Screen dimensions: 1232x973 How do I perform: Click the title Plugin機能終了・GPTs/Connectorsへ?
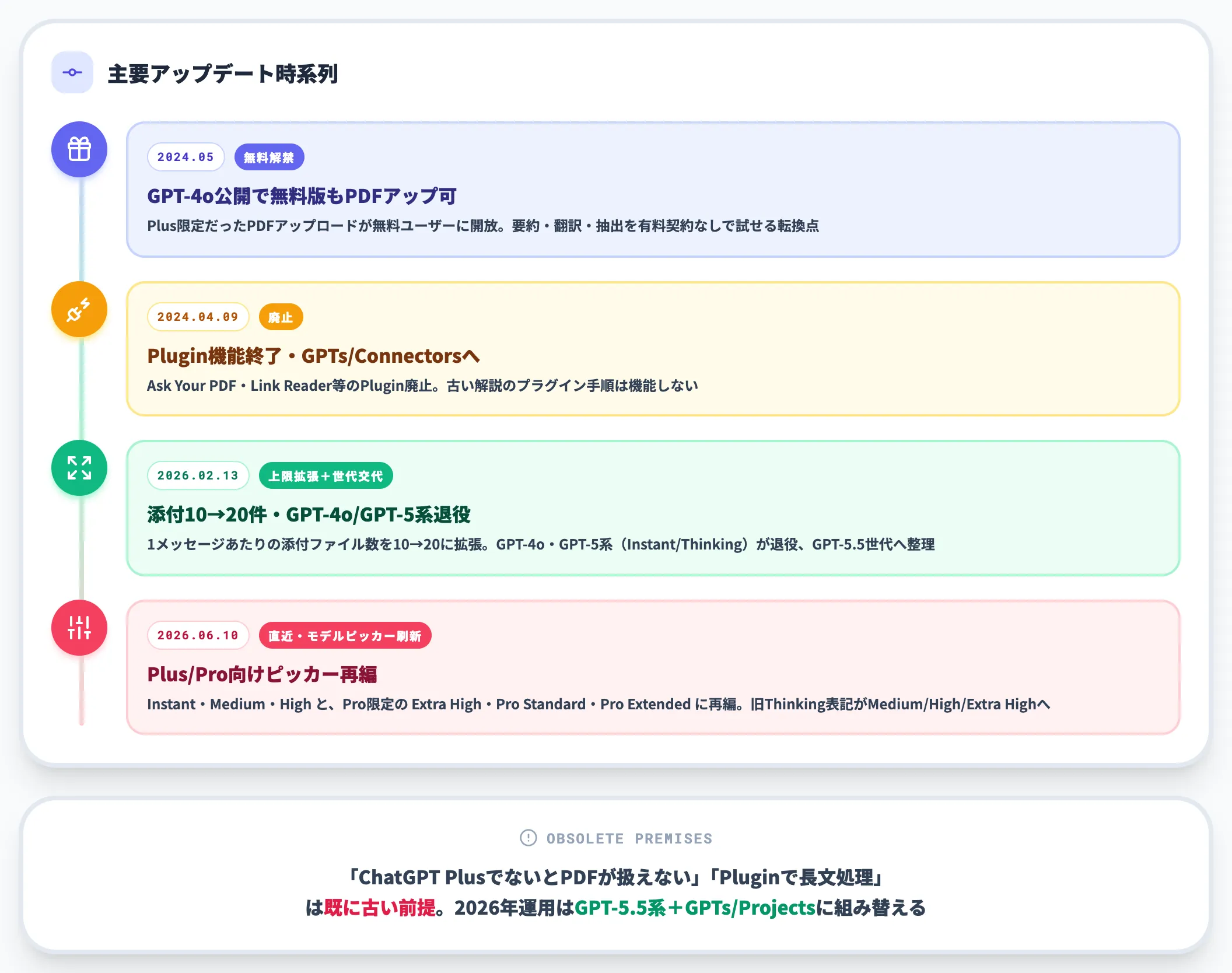313,356
